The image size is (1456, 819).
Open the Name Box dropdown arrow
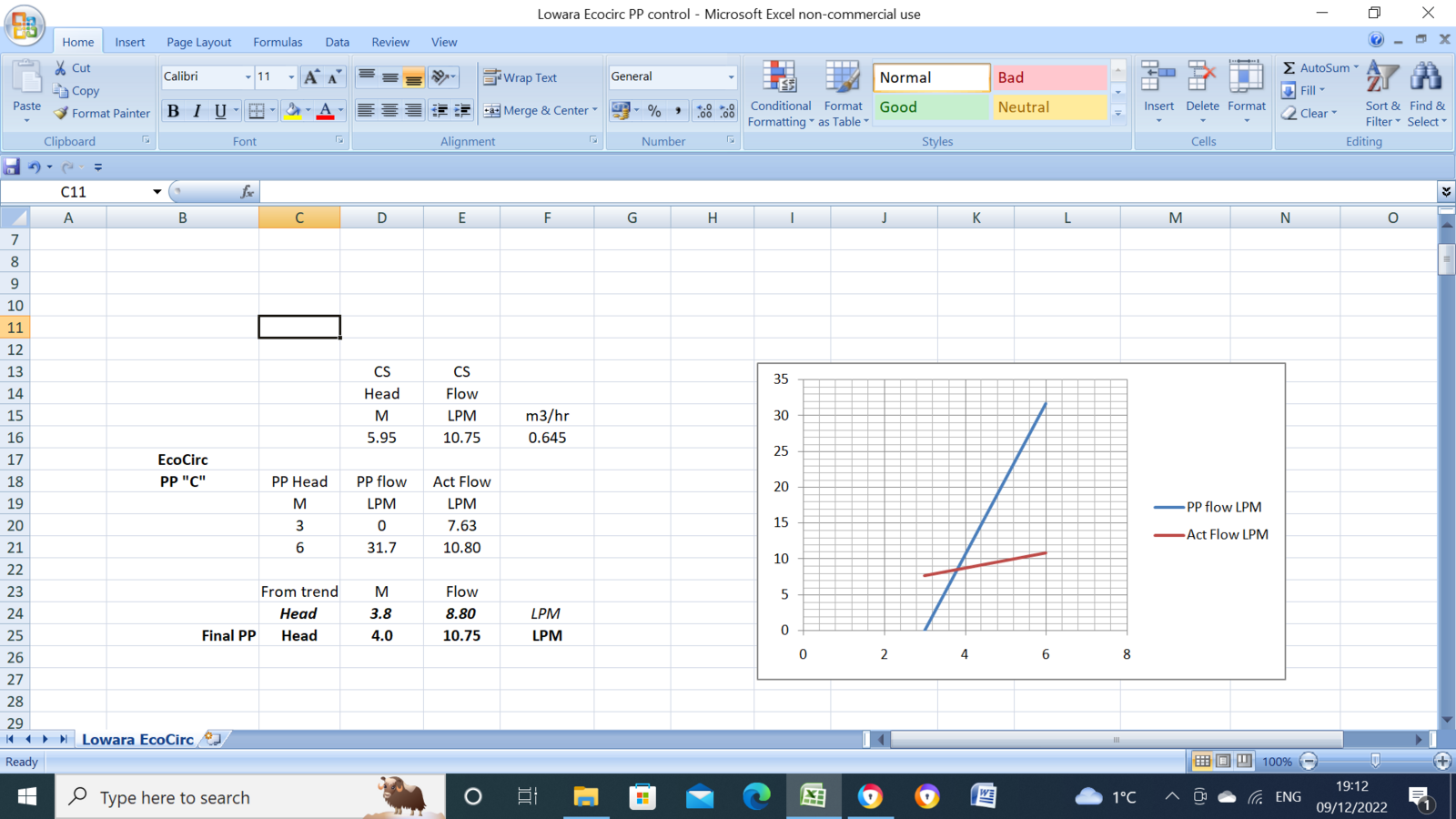point(157,192)
